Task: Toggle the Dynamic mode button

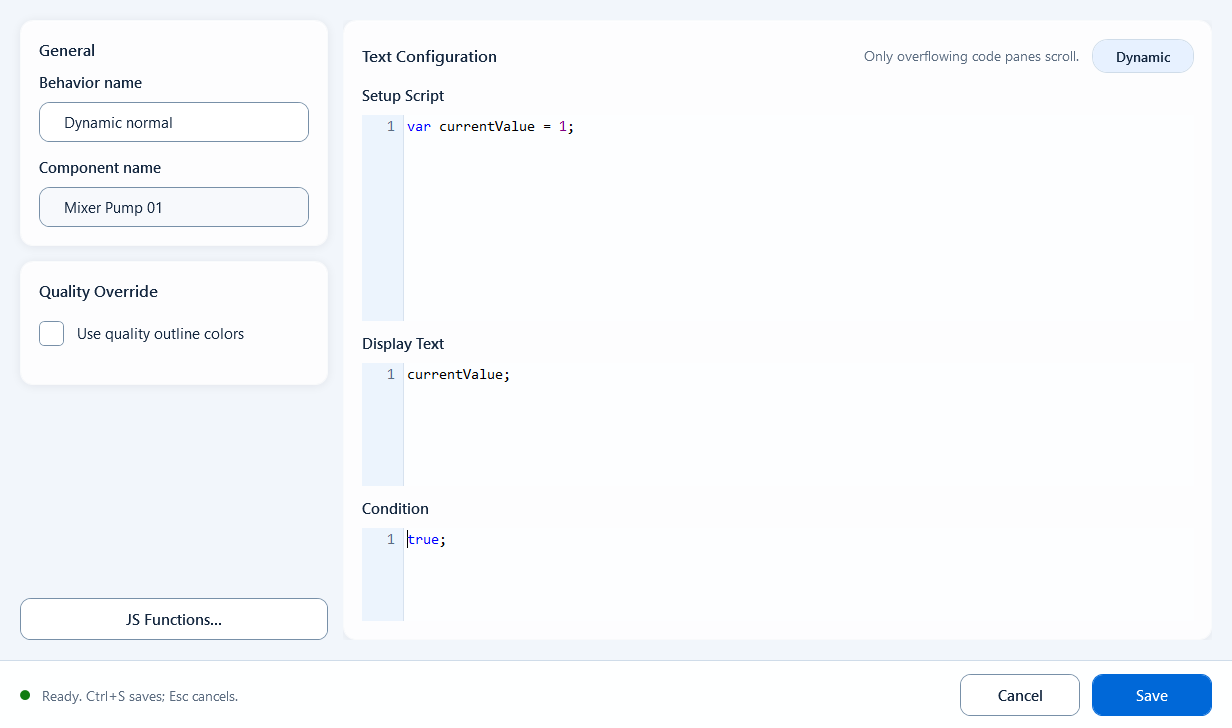Action: tap(1143, 57)
